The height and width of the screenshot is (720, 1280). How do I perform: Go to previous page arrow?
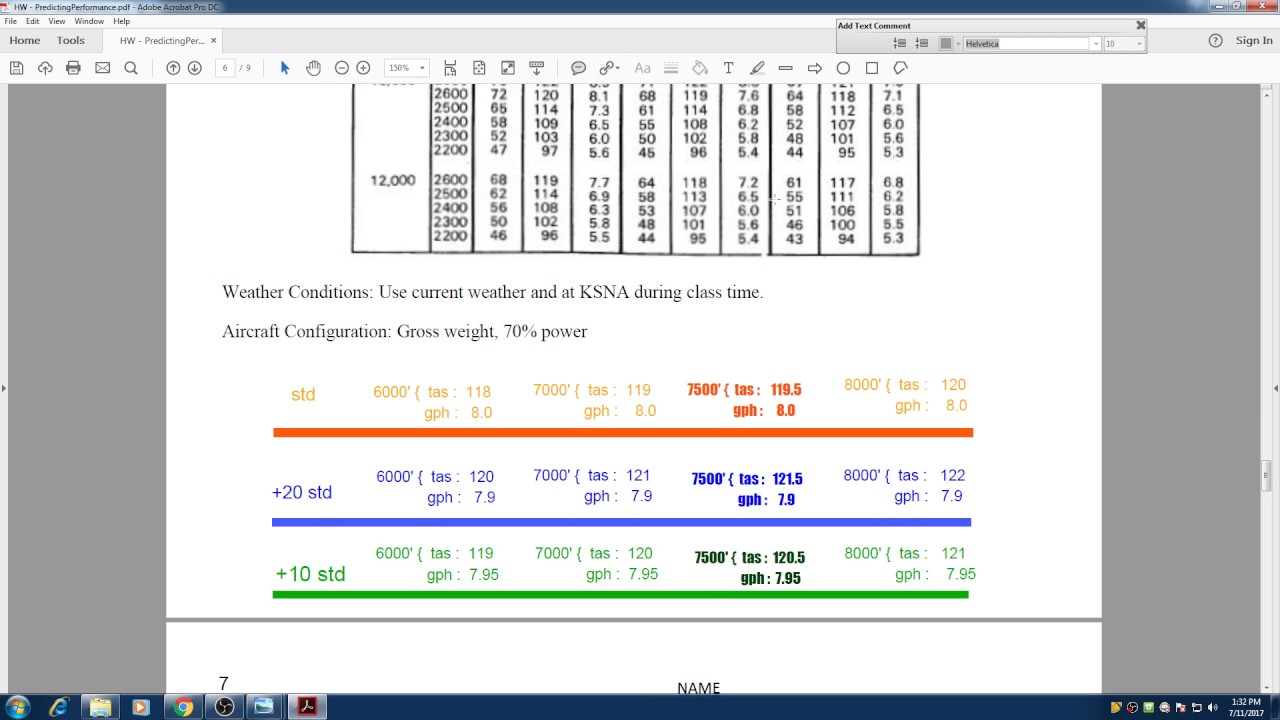173,68
